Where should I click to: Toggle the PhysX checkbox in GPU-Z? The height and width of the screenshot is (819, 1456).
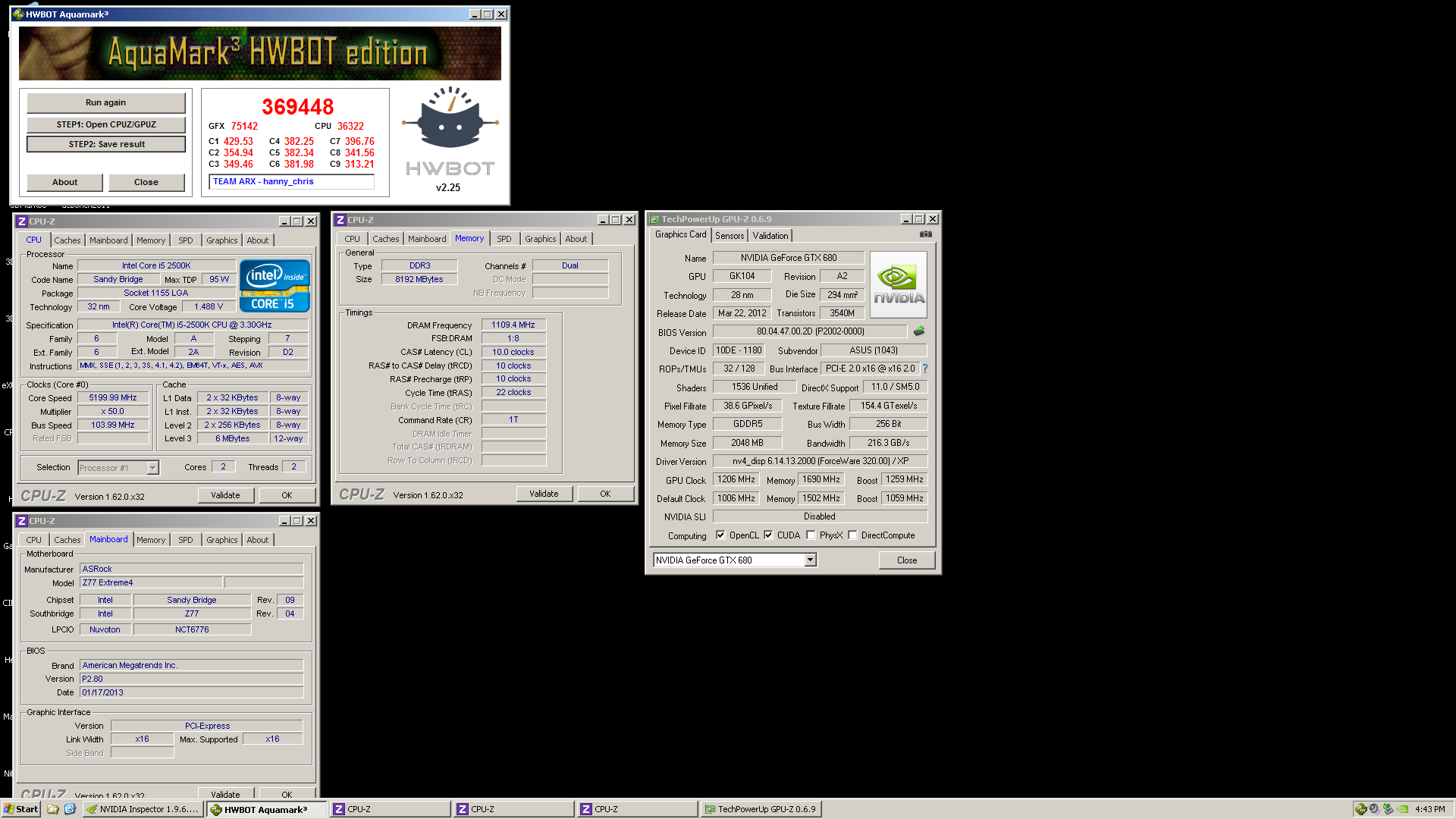tap(811, 535)
